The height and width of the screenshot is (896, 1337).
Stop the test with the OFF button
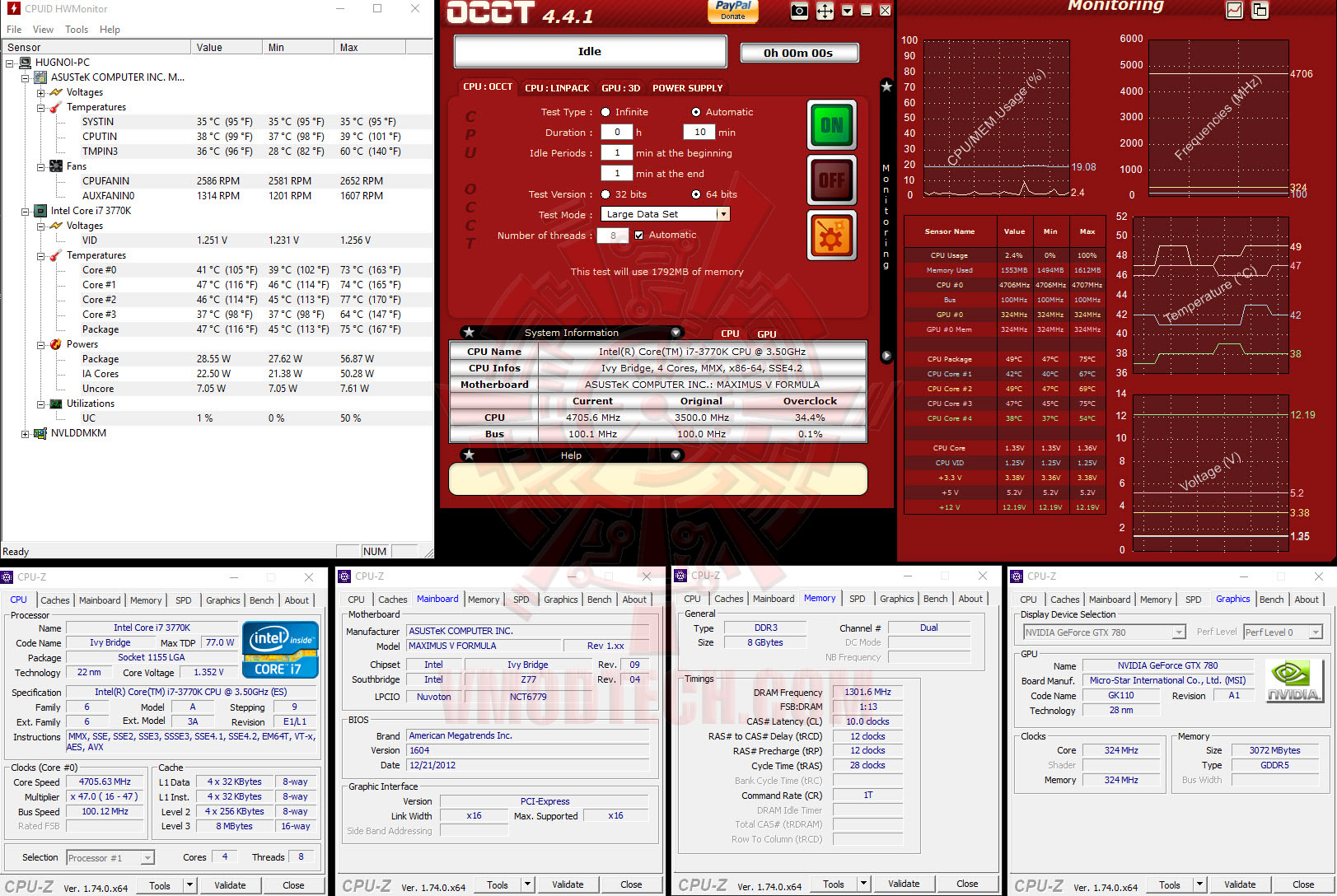831,180
